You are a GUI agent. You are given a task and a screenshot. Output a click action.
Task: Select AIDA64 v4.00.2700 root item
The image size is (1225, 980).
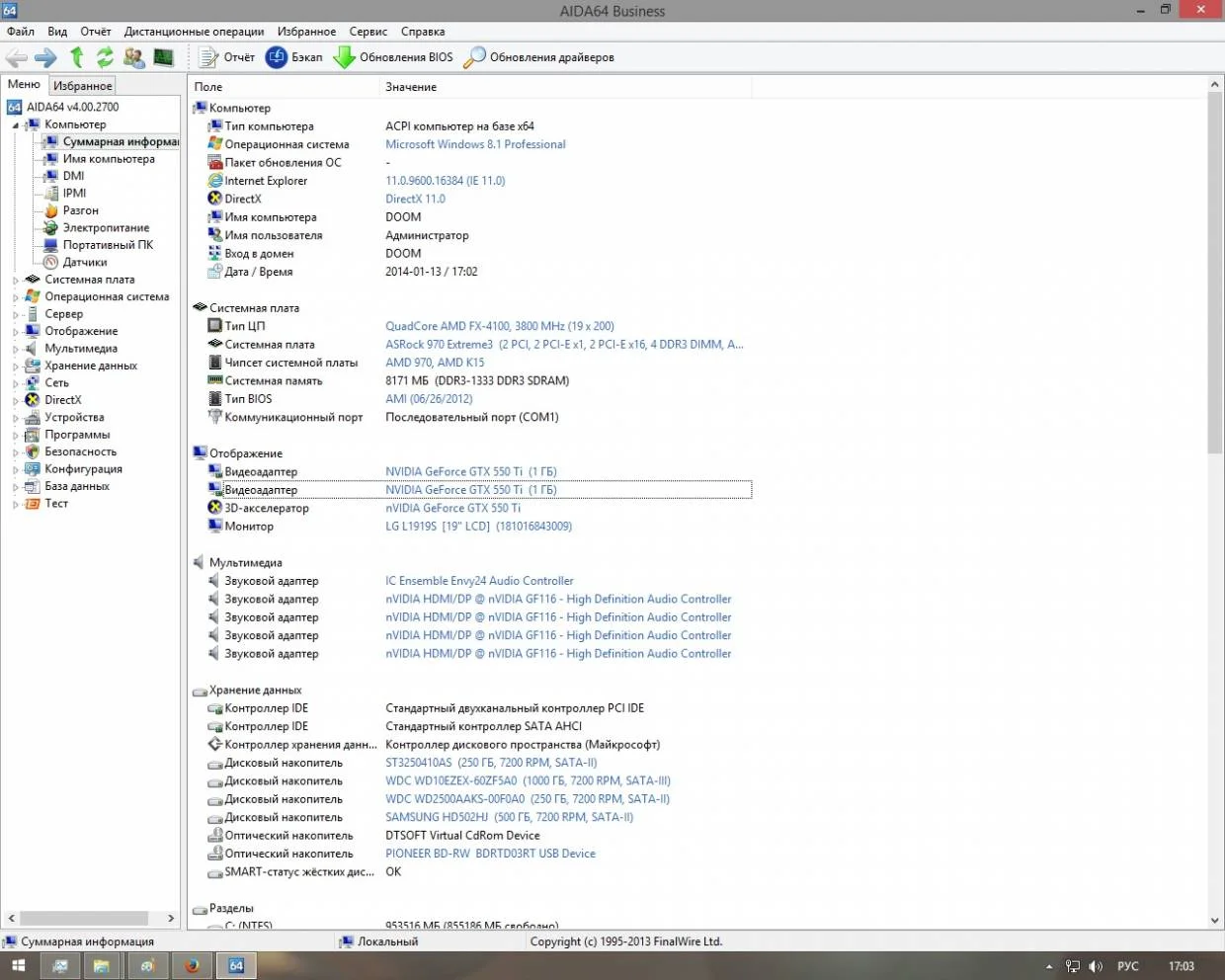click(72, 107)
